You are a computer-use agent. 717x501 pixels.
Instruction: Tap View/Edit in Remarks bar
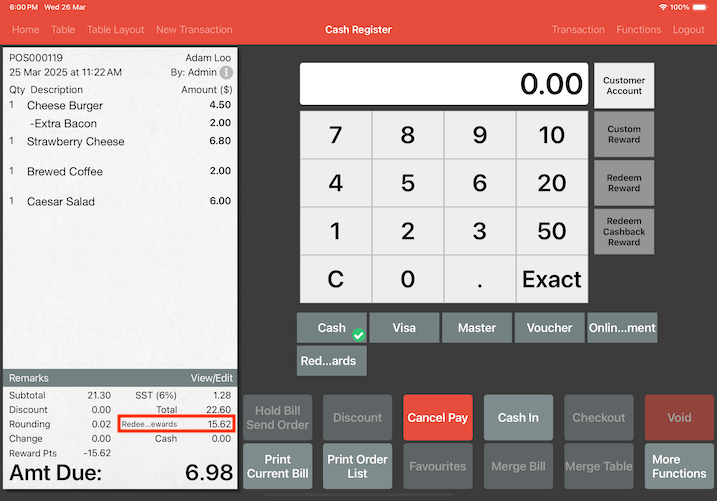coord(211,378)
